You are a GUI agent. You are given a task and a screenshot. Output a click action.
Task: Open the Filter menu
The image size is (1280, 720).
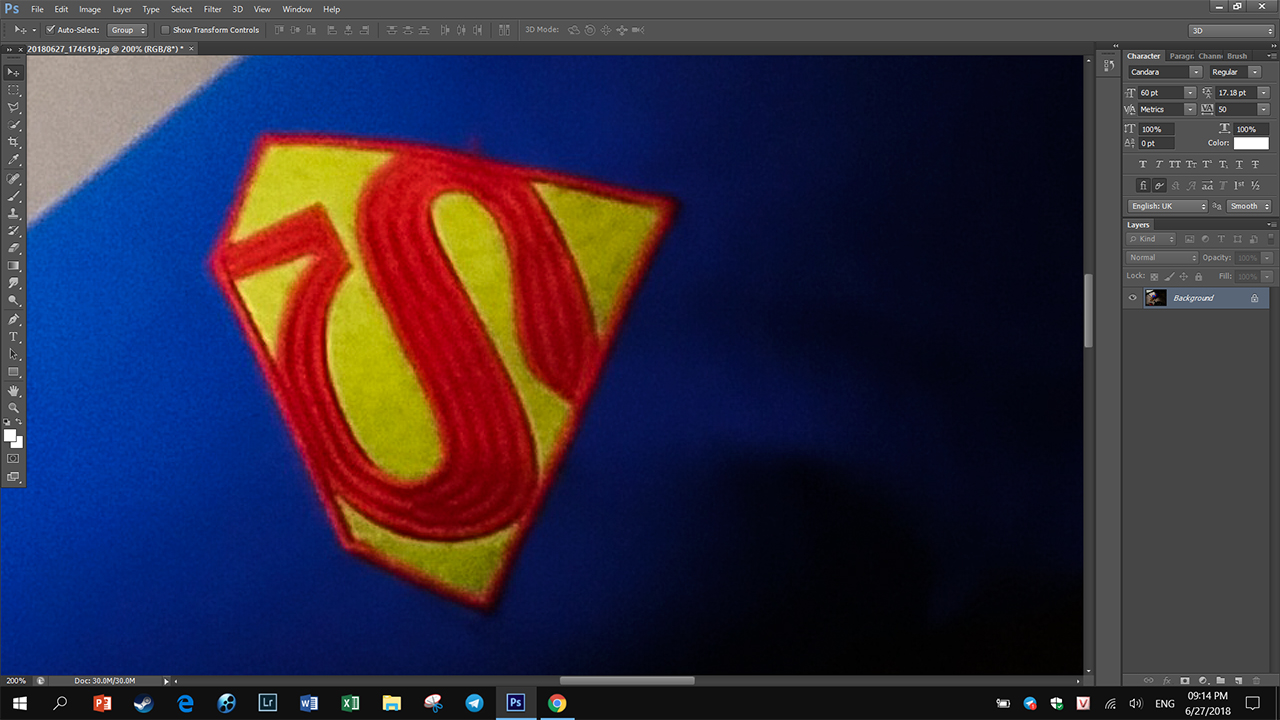(212, 9)
